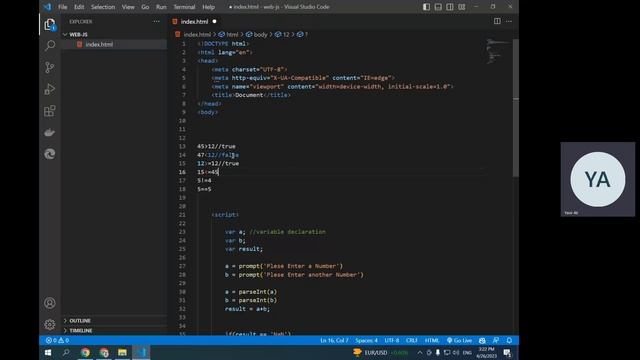The height and width of the screenshot is (360, 640).
Task: Open the Search view in activity bar
Action: 50,45
